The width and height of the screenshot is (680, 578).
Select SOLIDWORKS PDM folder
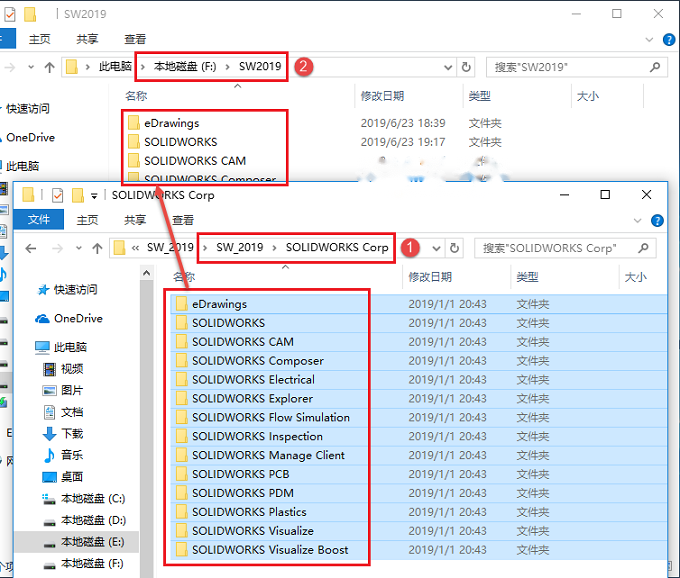pos(242,493)
